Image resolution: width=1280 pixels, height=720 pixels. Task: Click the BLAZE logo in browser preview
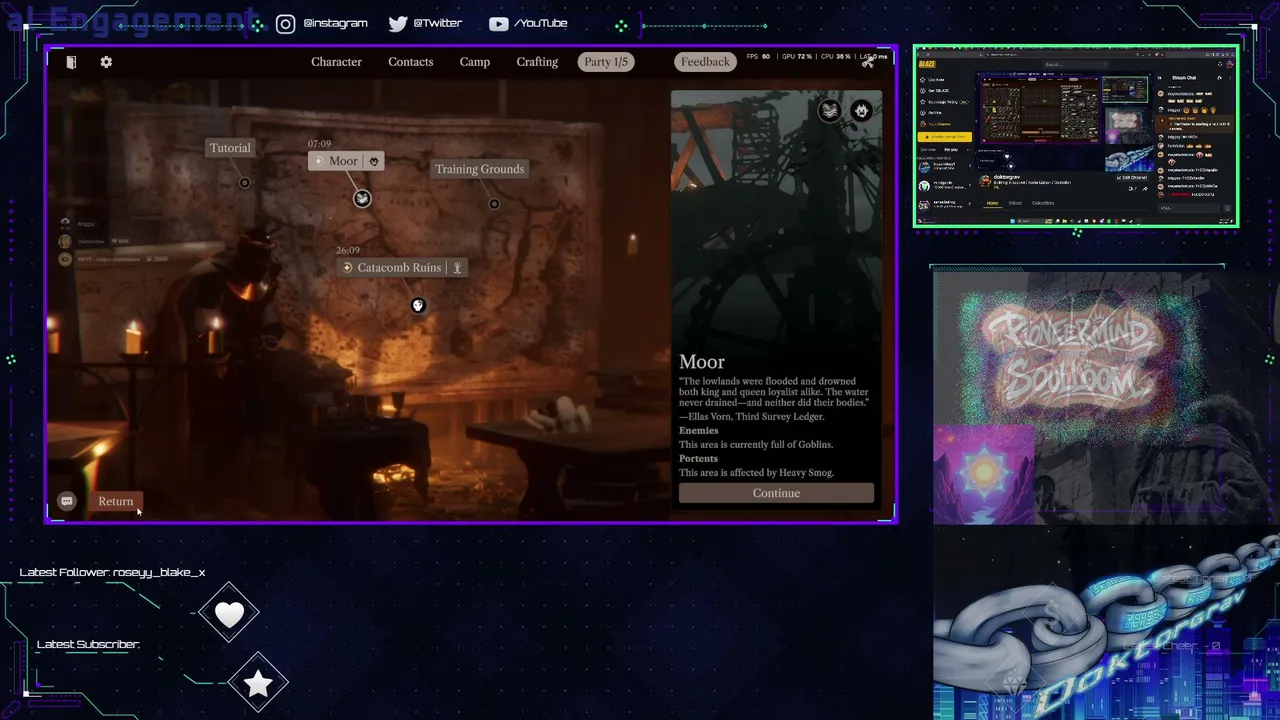pyautogui.click(x=927, y=65)
